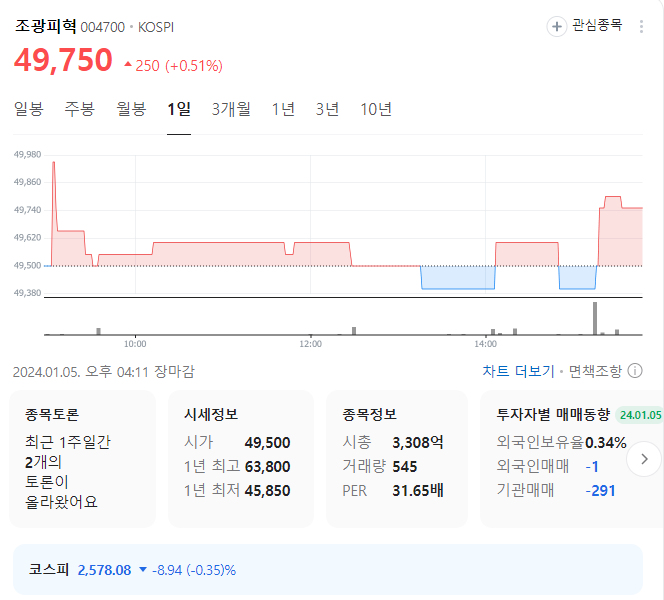664x600 pixels.
Task: Click the 49,500 baseline axis label
Action: pos(28,265)
